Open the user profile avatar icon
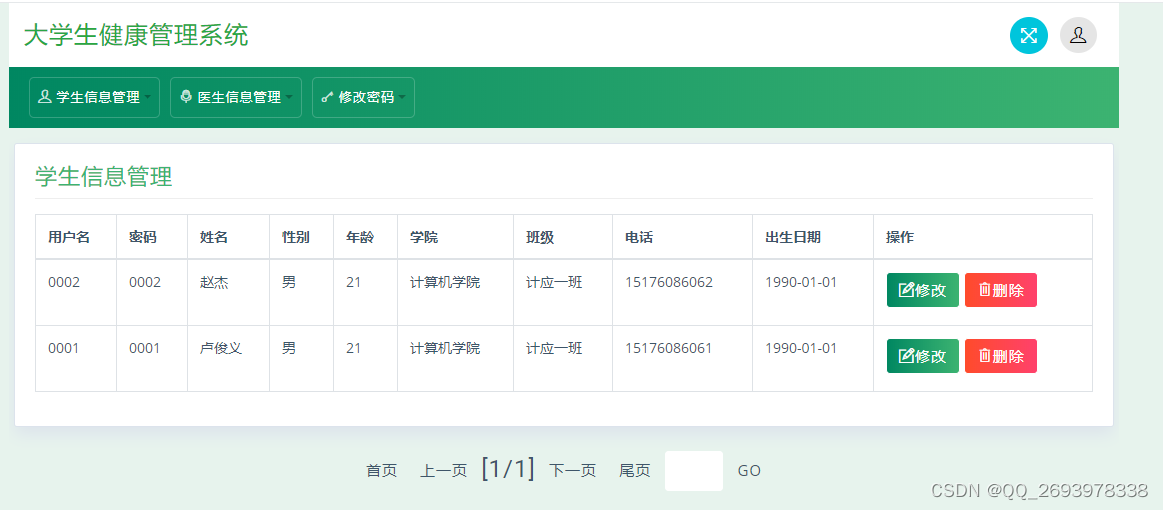The height and width of the screenshot is (510, 1163). coord(1078,36)
